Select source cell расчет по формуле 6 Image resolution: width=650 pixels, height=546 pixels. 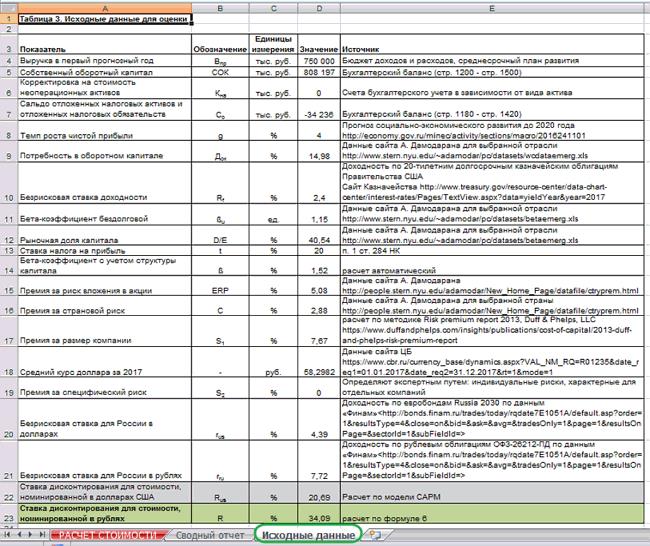492,514
